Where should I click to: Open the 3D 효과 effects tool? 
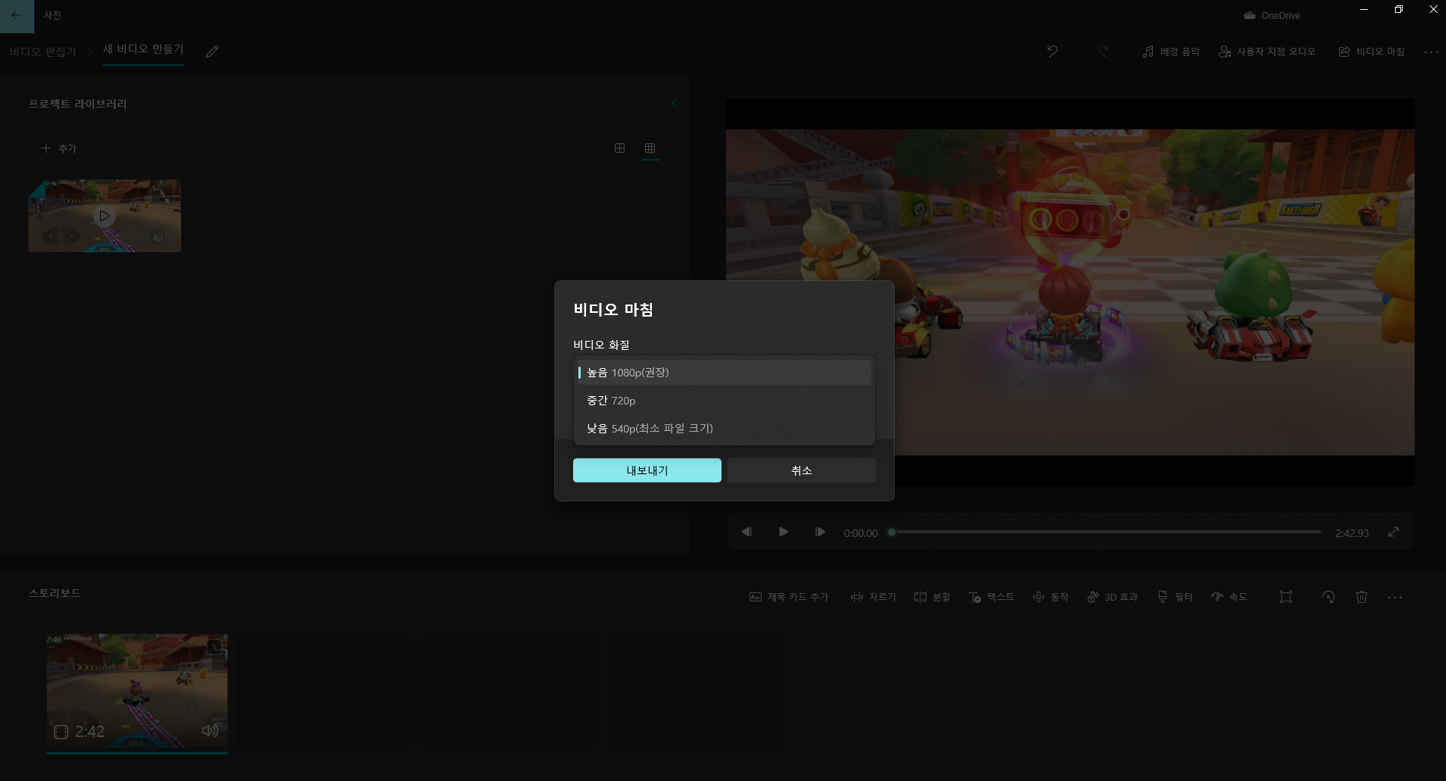pos(1112,597)
